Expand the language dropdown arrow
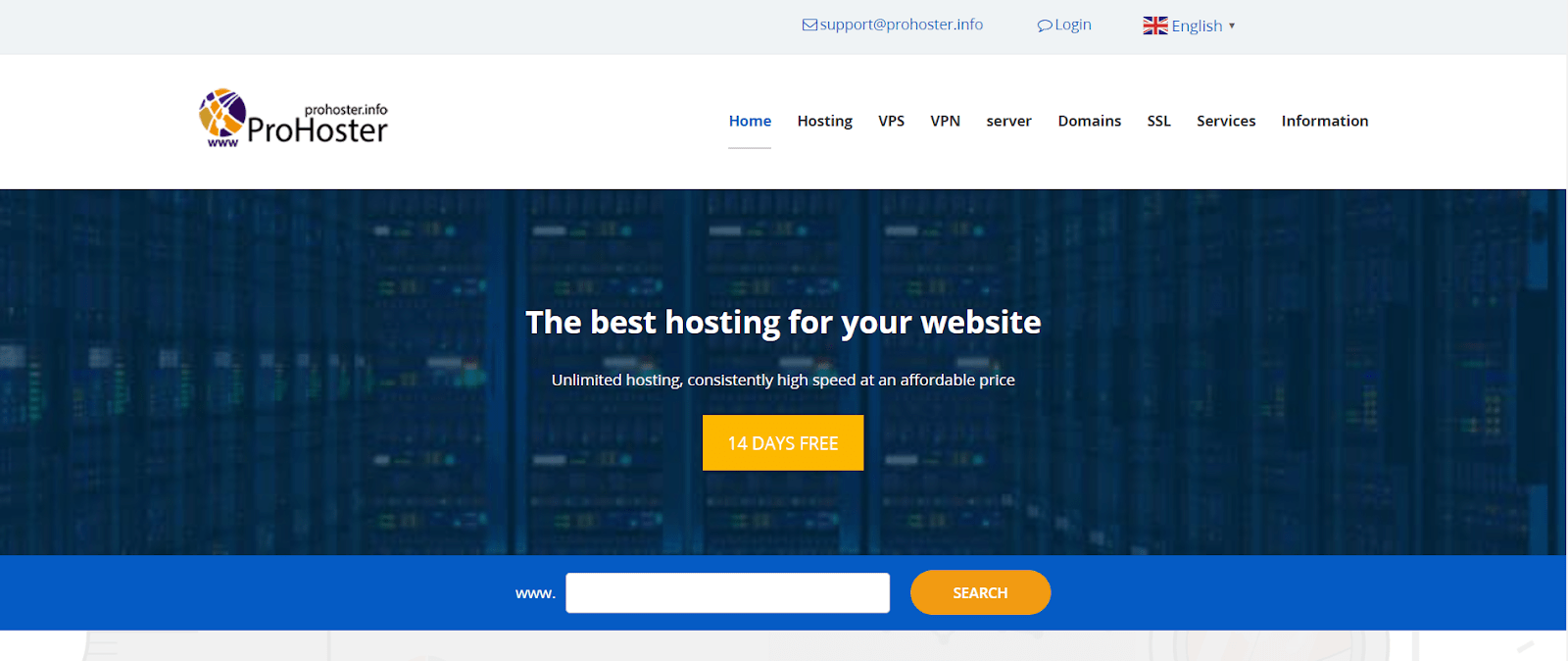Screen dimensions: 1568x661 [1232, 25]
